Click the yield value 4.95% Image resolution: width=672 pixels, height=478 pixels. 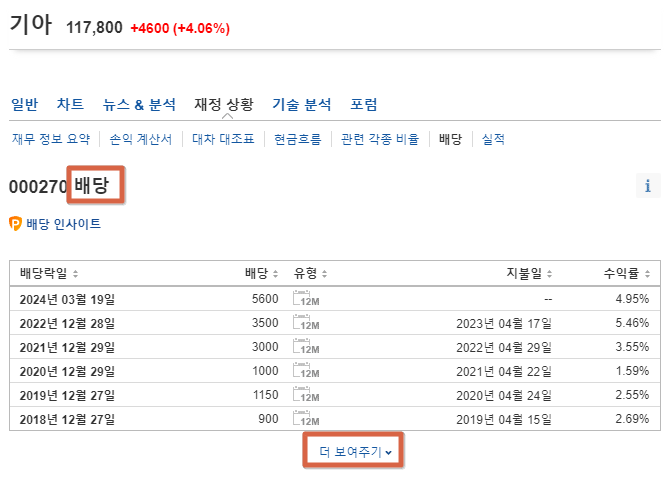pos(632,299)
